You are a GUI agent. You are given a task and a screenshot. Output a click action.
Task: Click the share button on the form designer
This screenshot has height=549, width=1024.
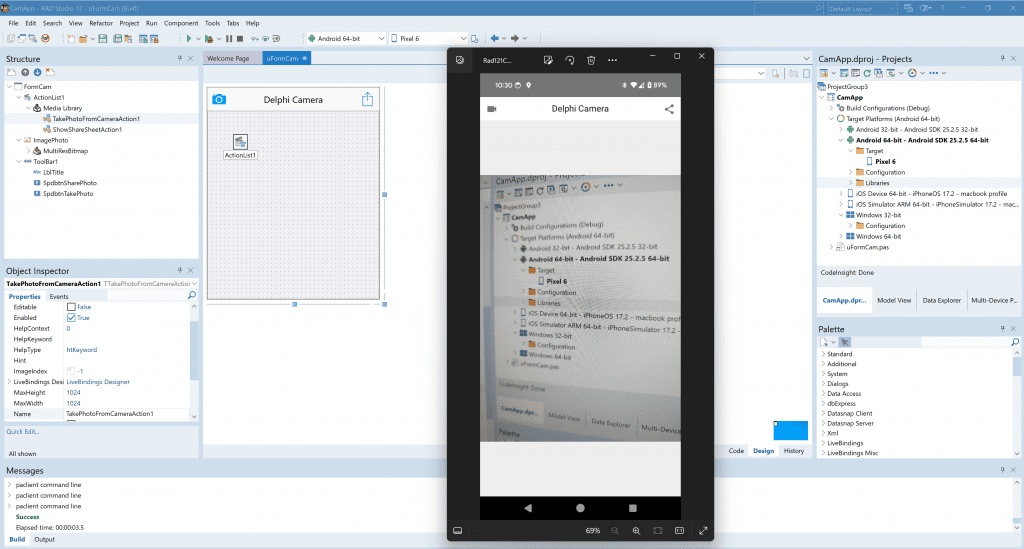[368, 99]
